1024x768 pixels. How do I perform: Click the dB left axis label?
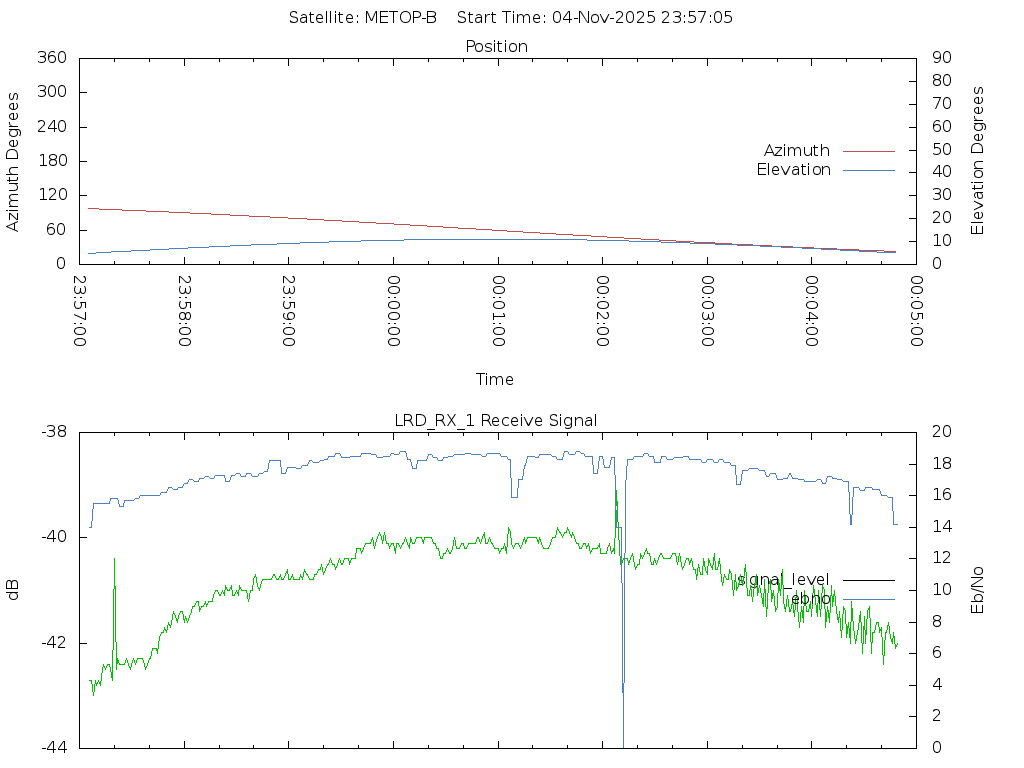(x=13, y=590)
